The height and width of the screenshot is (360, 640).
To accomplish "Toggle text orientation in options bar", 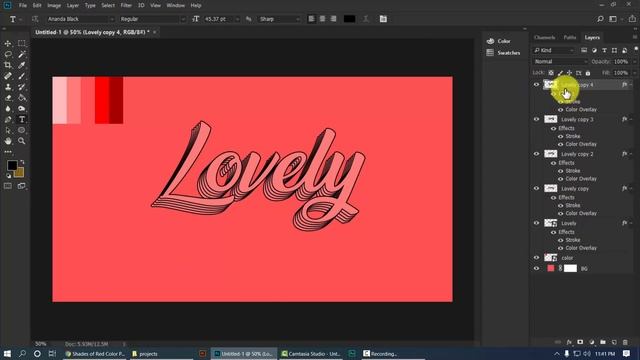I will (x=35, y=19).
